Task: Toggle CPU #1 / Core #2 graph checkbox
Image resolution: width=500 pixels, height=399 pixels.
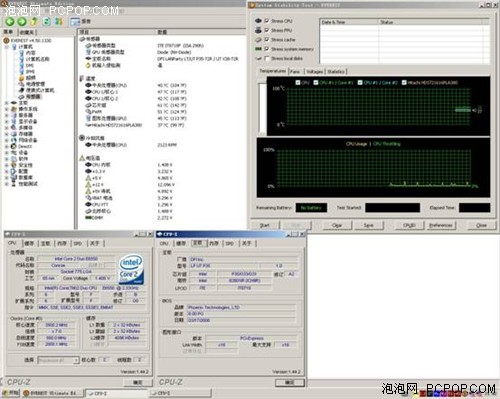Action: pyautogui.click(x=360, y=82)
